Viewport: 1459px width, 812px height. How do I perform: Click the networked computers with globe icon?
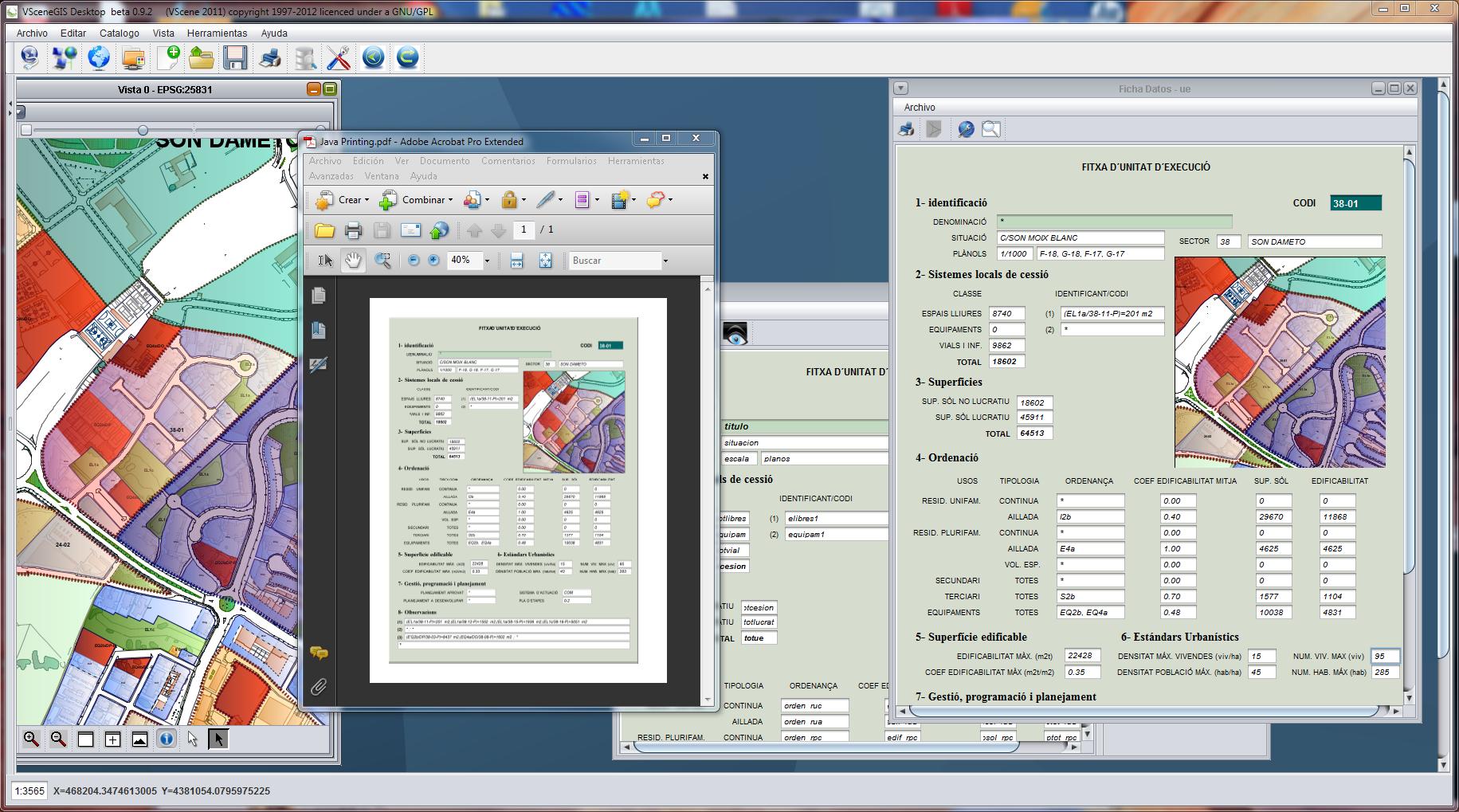coord(64,57)
